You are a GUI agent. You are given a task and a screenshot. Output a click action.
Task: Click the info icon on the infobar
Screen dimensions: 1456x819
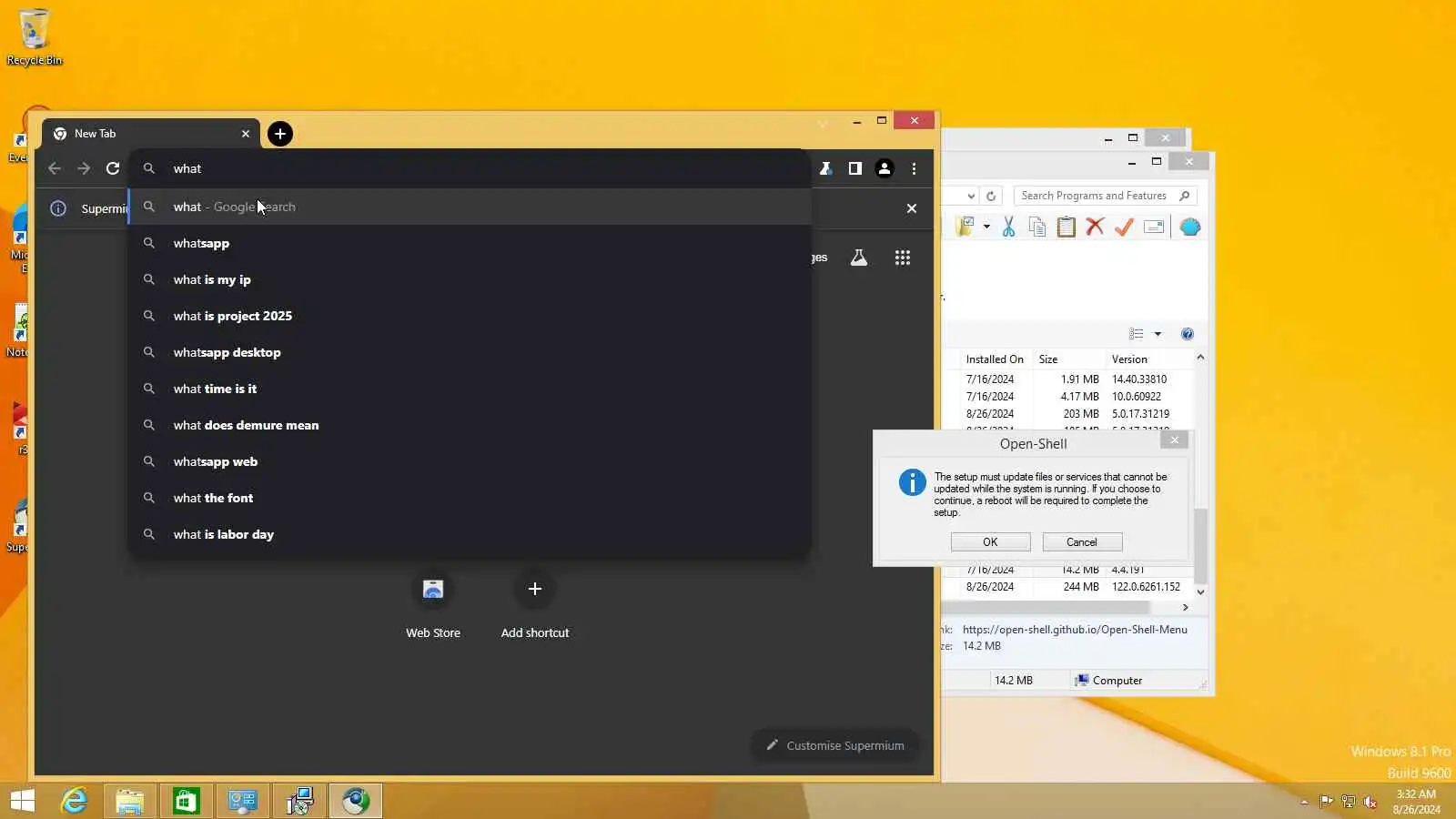tap(58, 208)
